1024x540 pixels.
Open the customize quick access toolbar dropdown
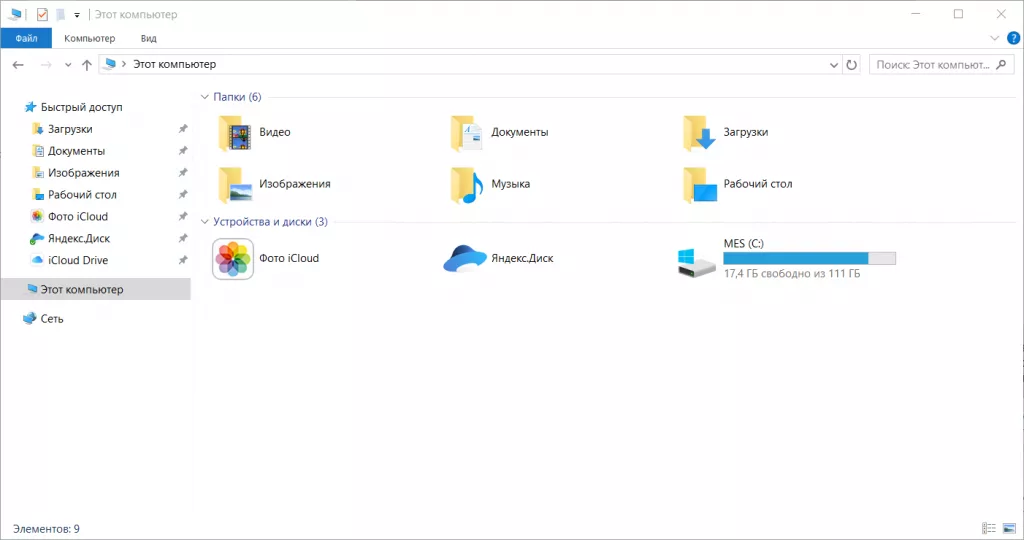click(x=77, y=14)
